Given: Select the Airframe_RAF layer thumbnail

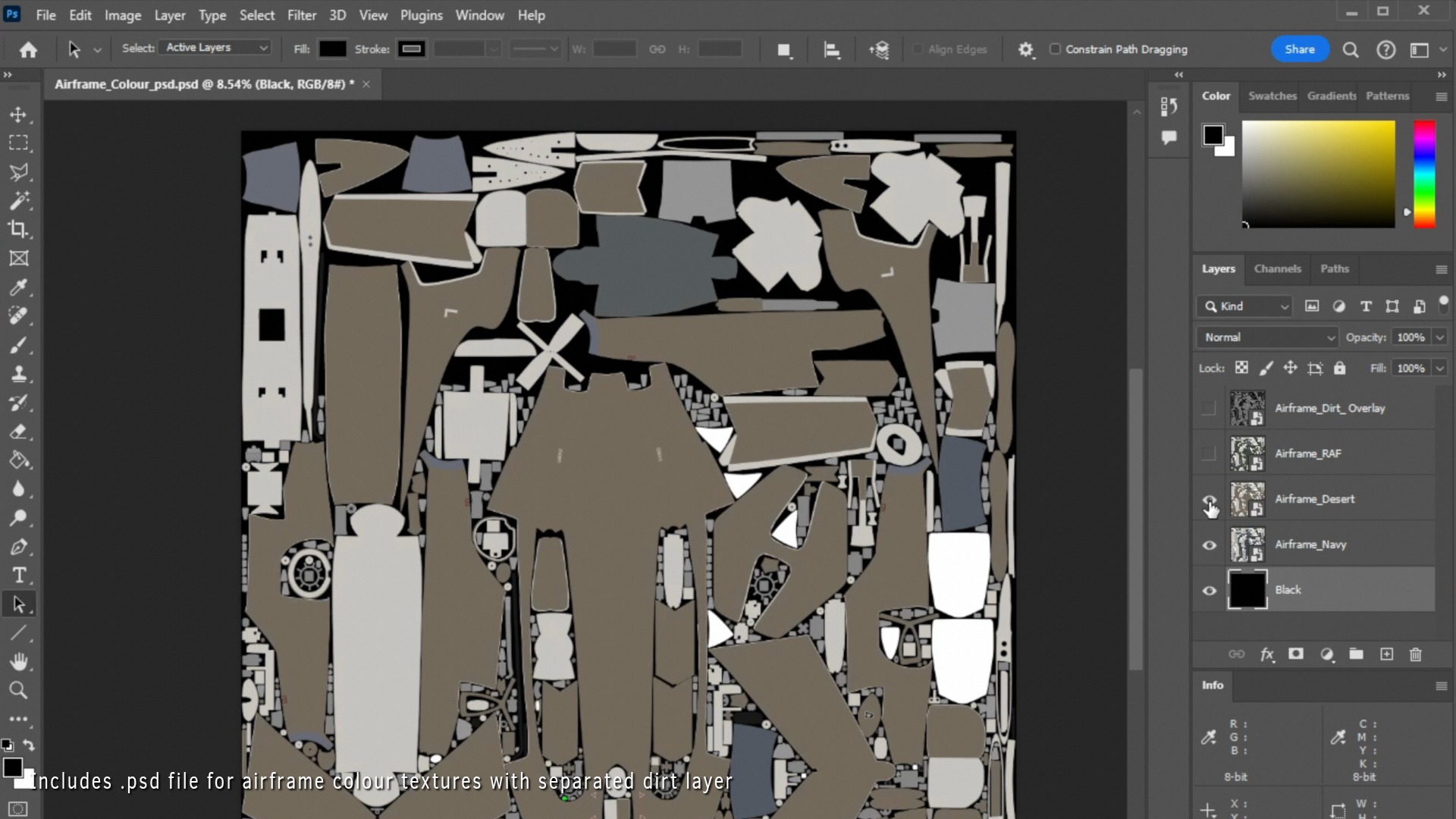Looking at the screenshot, I should point(1247,453).
